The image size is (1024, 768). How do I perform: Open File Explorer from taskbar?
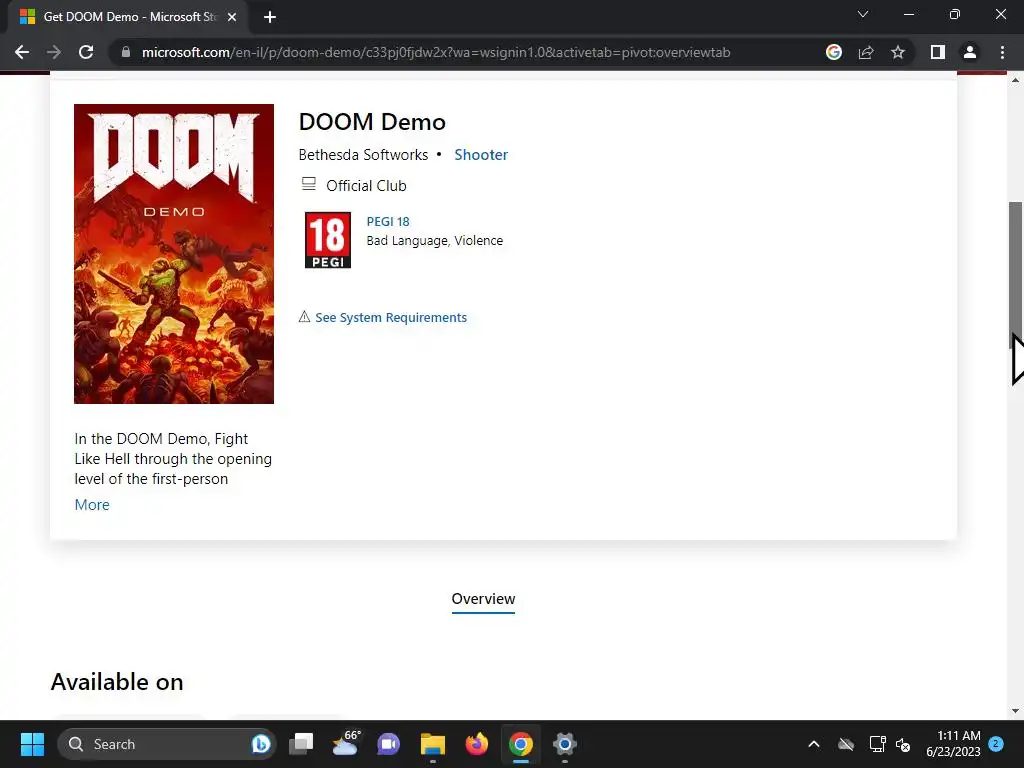coord(432,744)
